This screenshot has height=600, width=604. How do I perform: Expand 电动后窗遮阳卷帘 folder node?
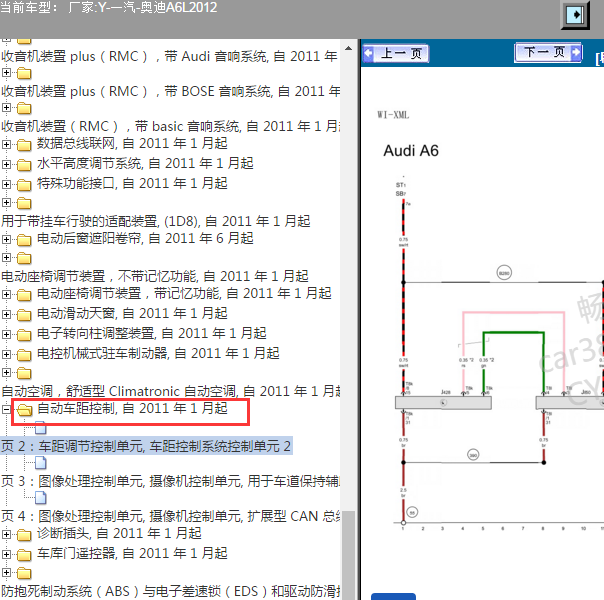[x=6, y=240]
